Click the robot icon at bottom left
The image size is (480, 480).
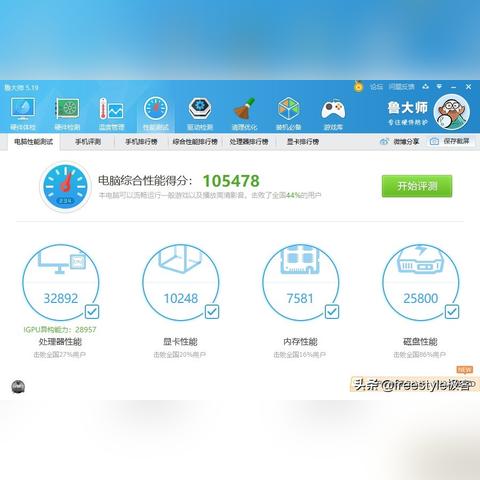[x=18, y=387]
